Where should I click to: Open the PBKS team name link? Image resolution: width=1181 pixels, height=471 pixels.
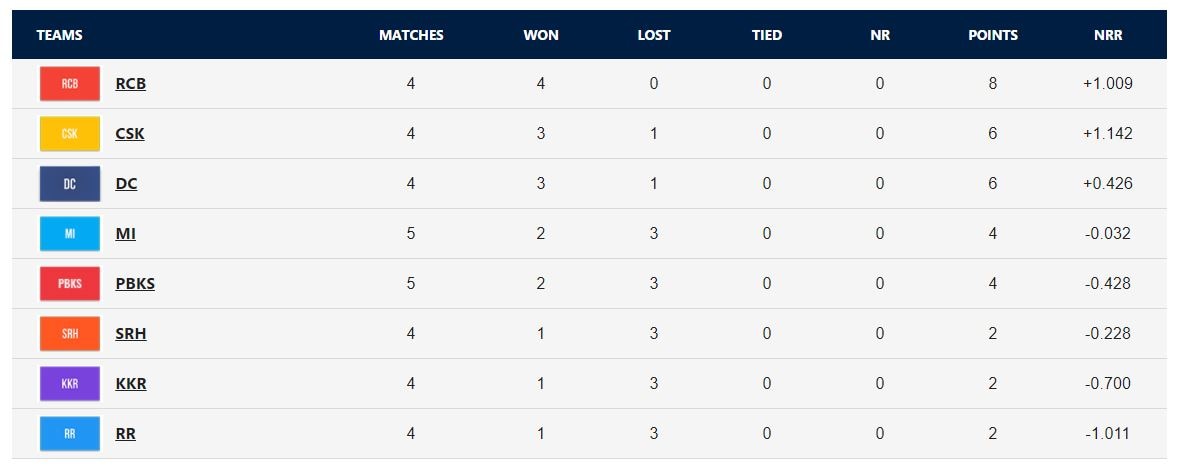[x=135, y=284]
